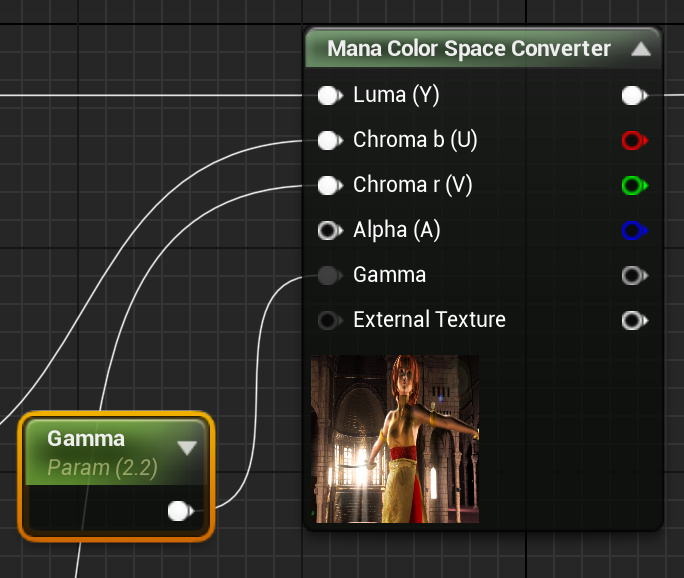Click output pin beside External Texture

pos(635,321)
